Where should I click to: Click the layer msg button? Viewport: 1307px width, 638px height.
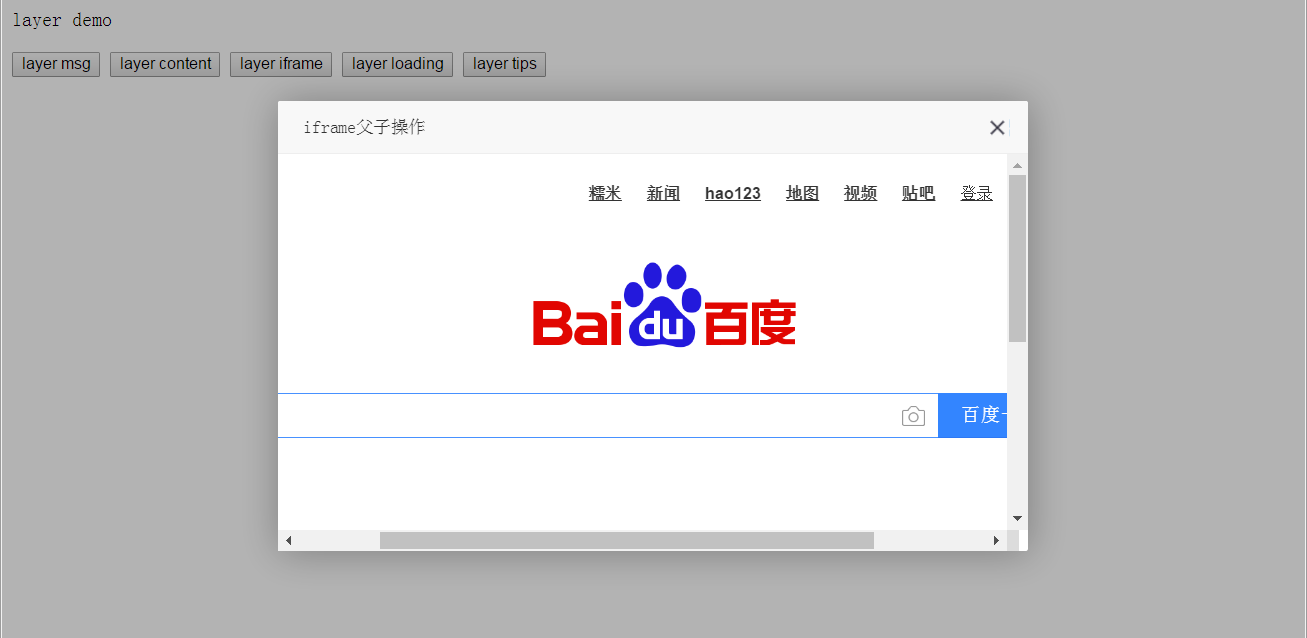[56, 64]
